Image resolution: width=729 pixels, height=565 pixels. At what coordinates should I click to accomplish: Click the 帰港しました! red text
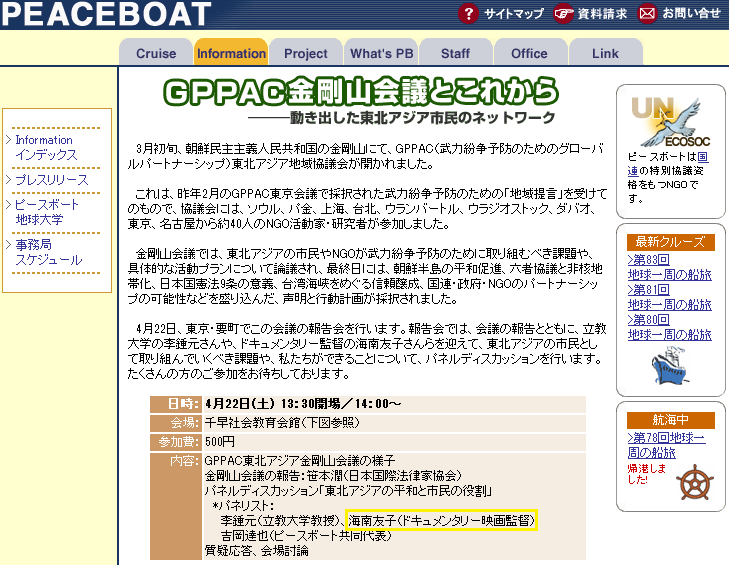pyautogui.click(x=647, y=473)
